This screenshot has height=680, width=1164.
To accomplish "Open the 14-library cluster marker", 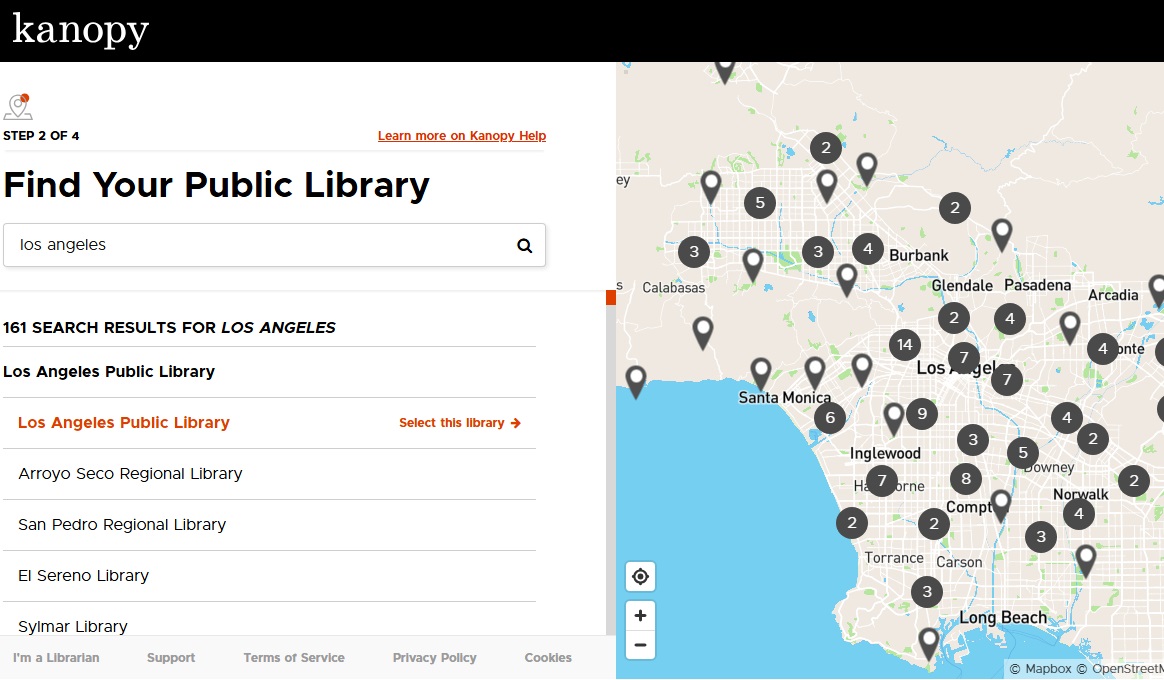I will point(904,345).
